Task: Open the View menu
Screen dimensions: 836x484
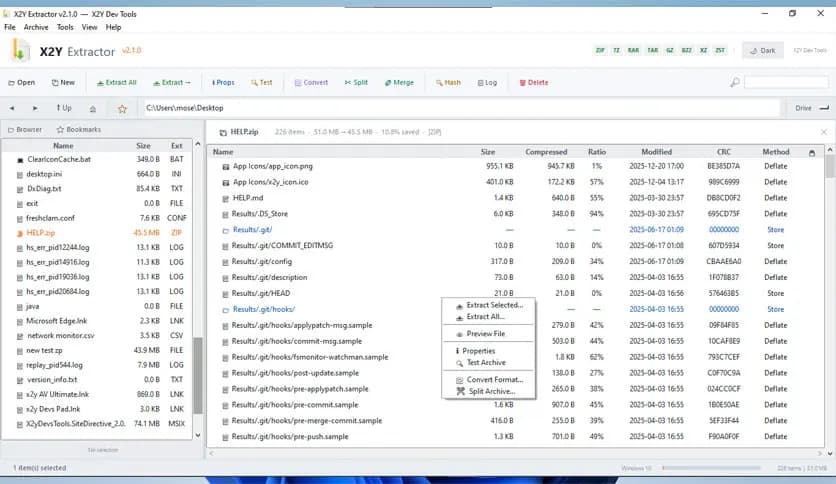Action: (x=89, y=27)
